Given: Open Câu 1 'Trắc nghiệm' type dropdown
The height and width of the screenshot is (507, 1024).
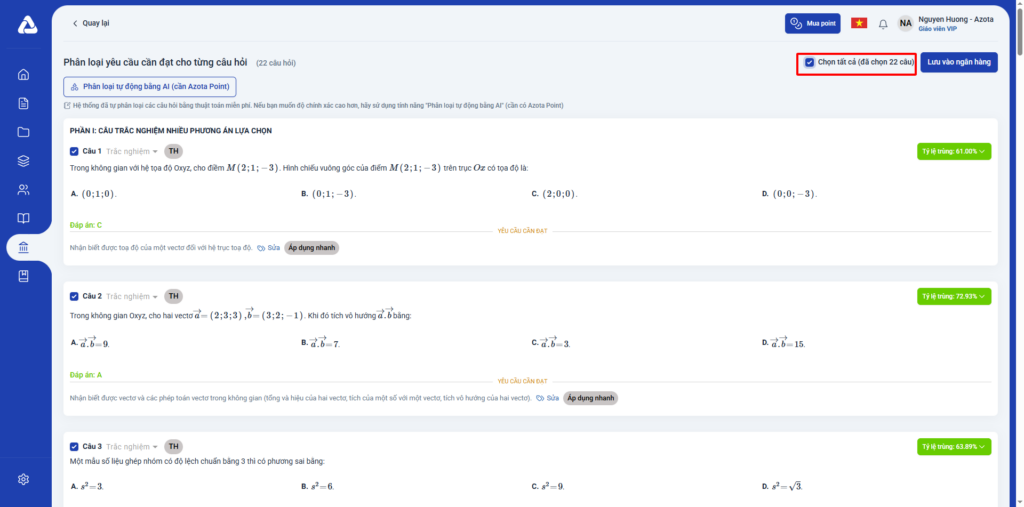Looking at the screenshot, I should 132,151.
